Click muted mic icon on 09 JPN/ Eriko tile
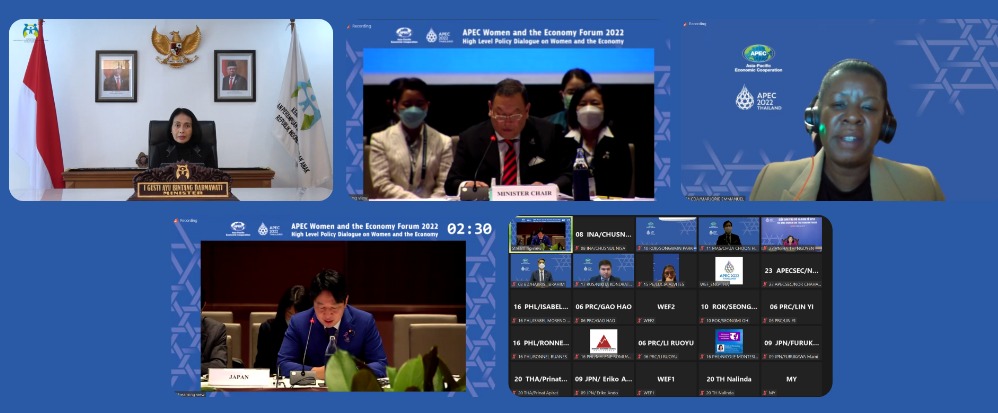Screen dimensions: 998x413 point(577,393)
